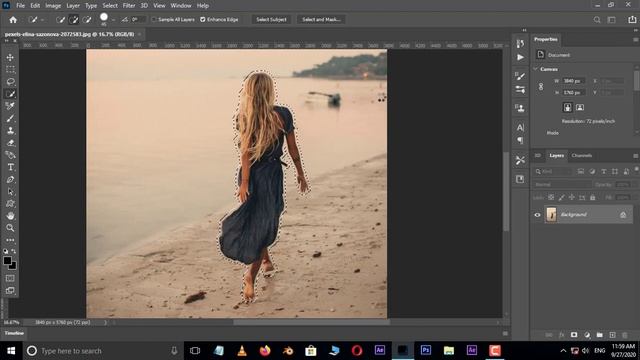Open the layer Kind filter dropdown
This screenshot has height=360, width=640.
[553, 171]
